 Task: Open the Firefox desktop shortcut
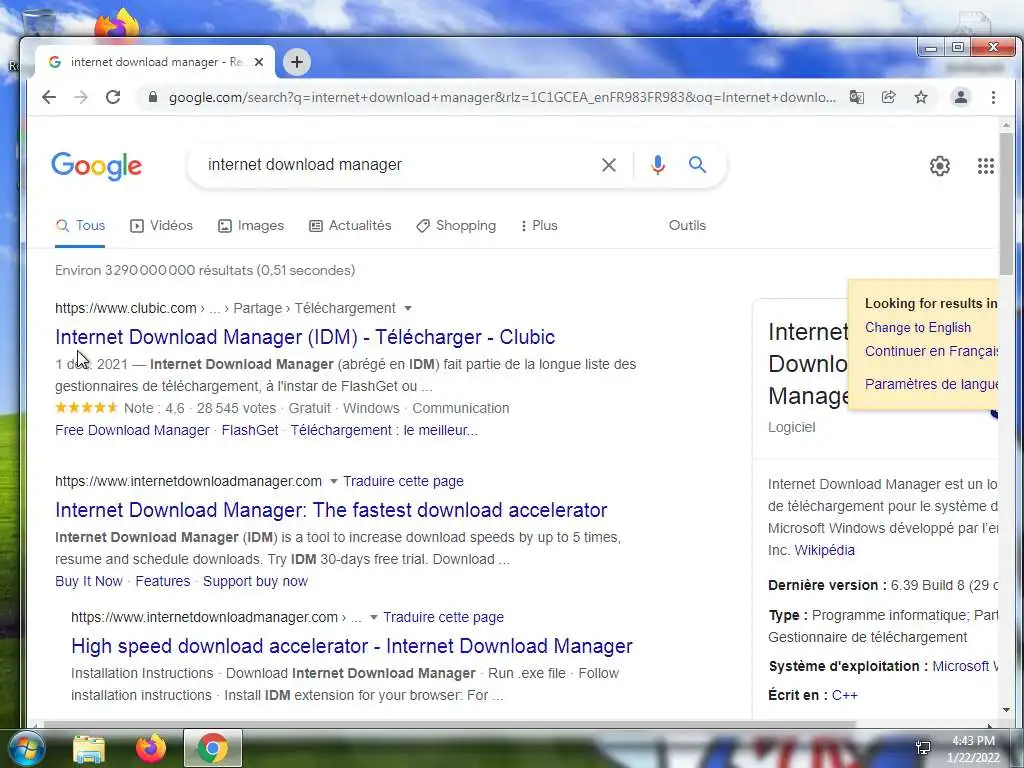point(117,25)
